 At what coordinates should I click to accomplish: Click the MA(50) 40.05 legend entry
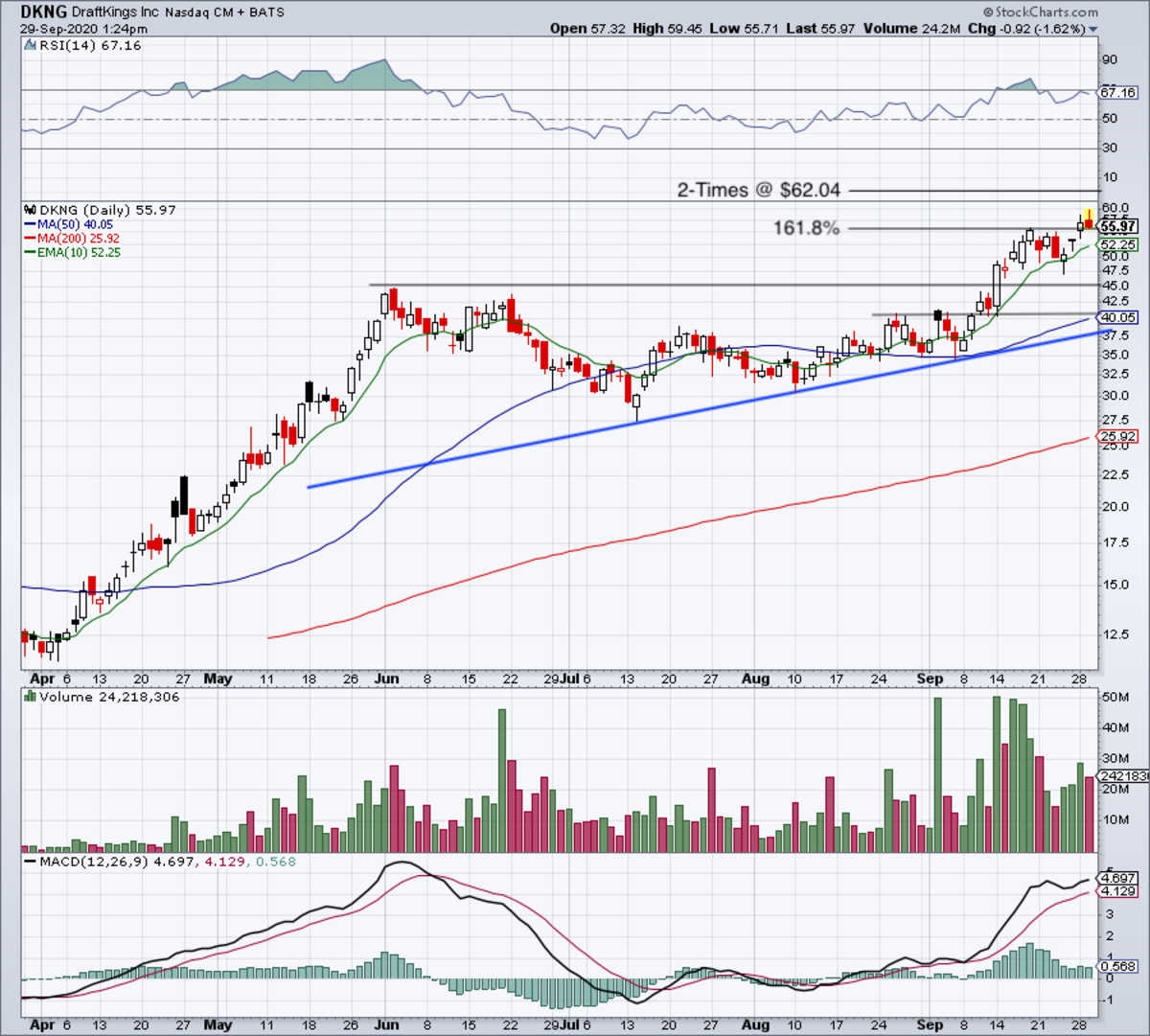tap(68, 224)
